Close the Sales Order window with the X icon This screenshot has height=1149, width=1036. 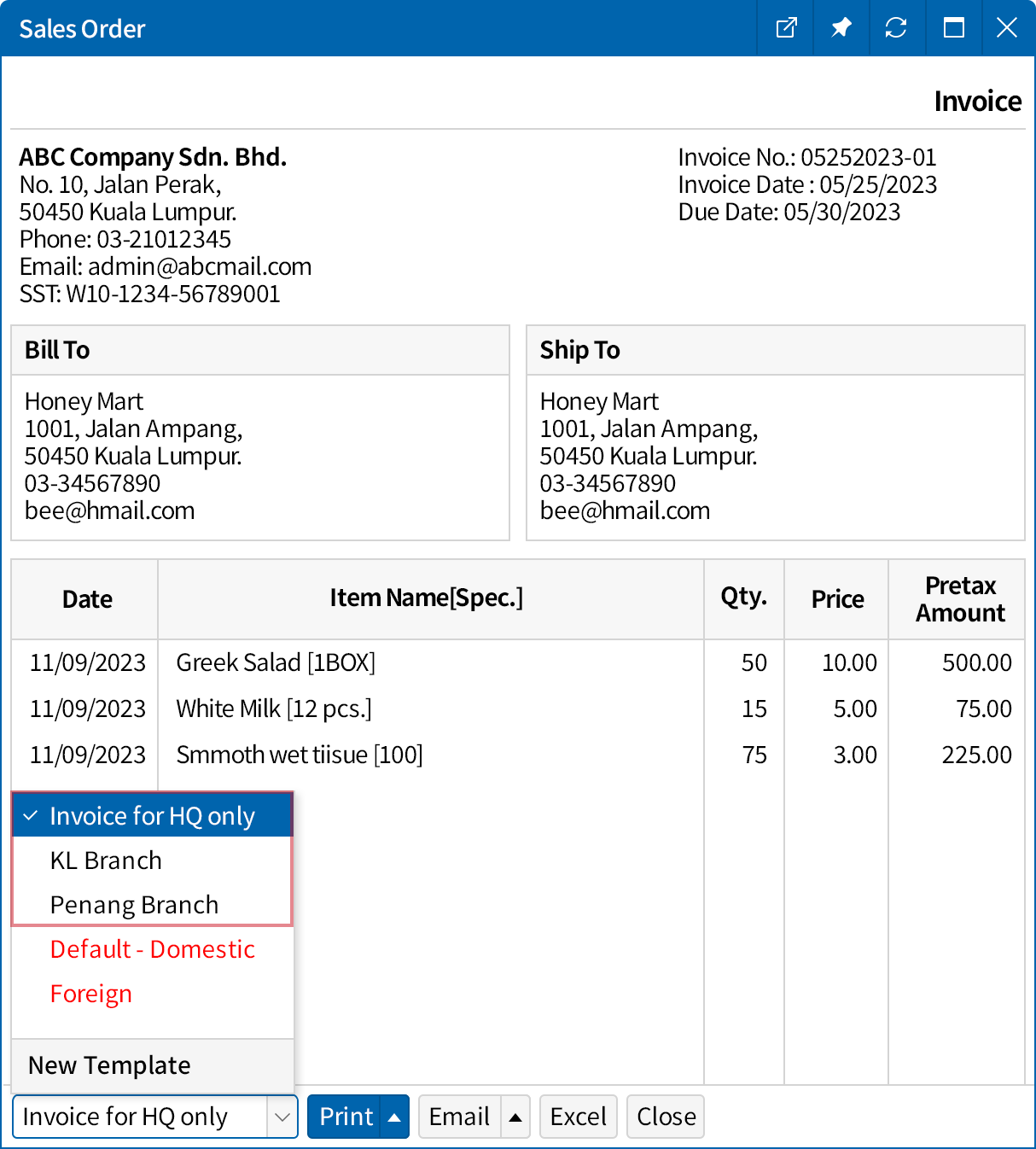tap(1007, 28)
